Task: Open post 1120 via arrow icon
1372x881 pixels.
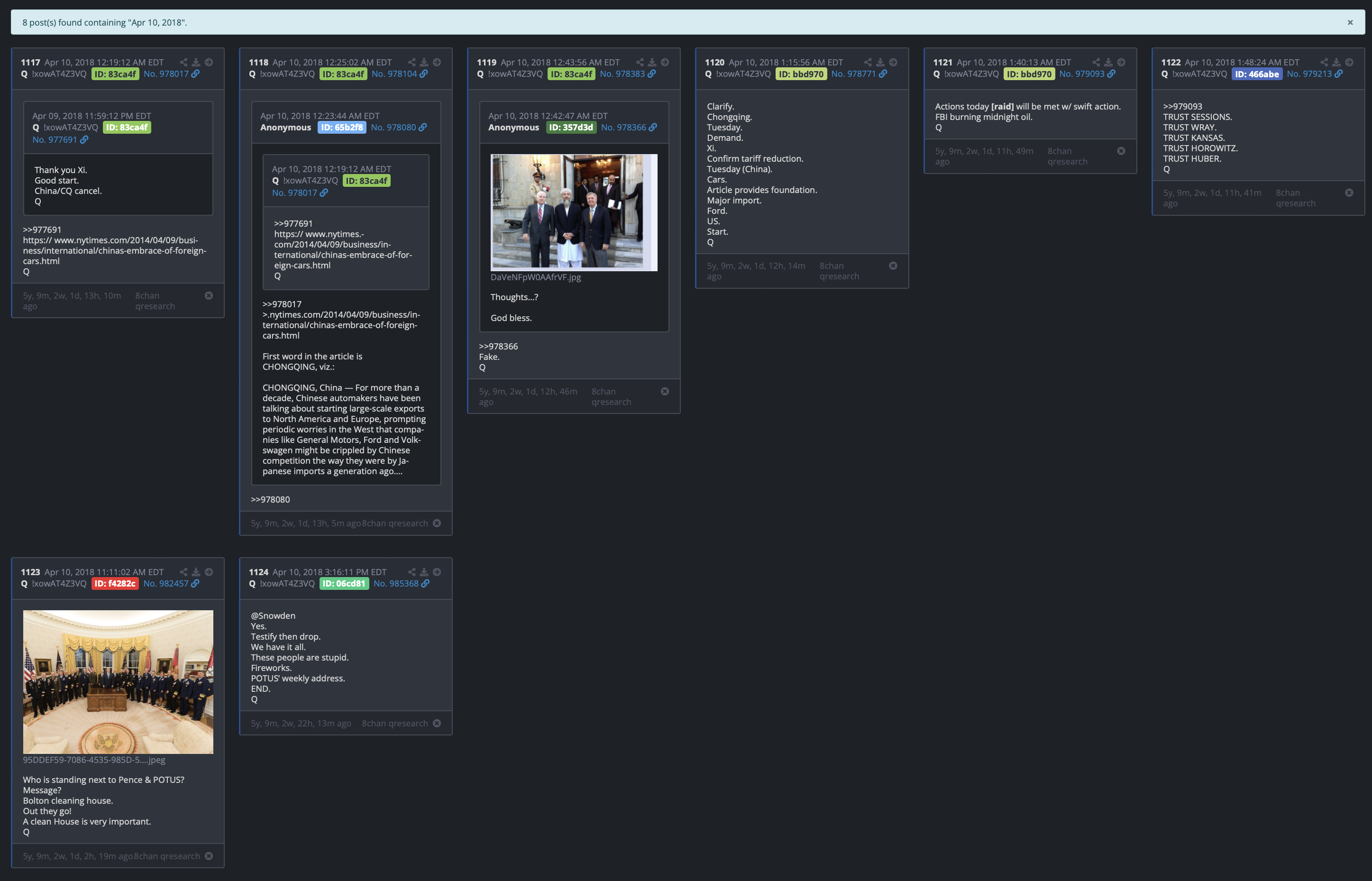Action: [893, 63]
